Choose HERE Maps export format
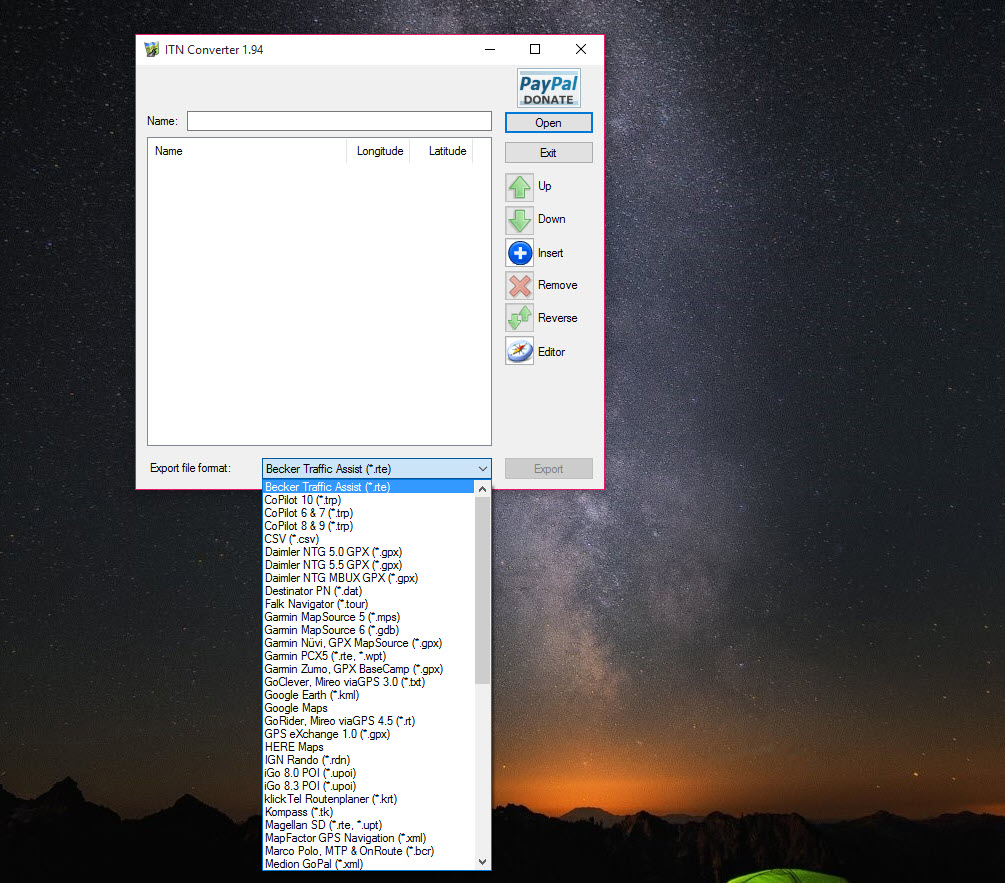The width and height of the screenshot is (1005, 883). pyautogui.click(x=369, y=747)
